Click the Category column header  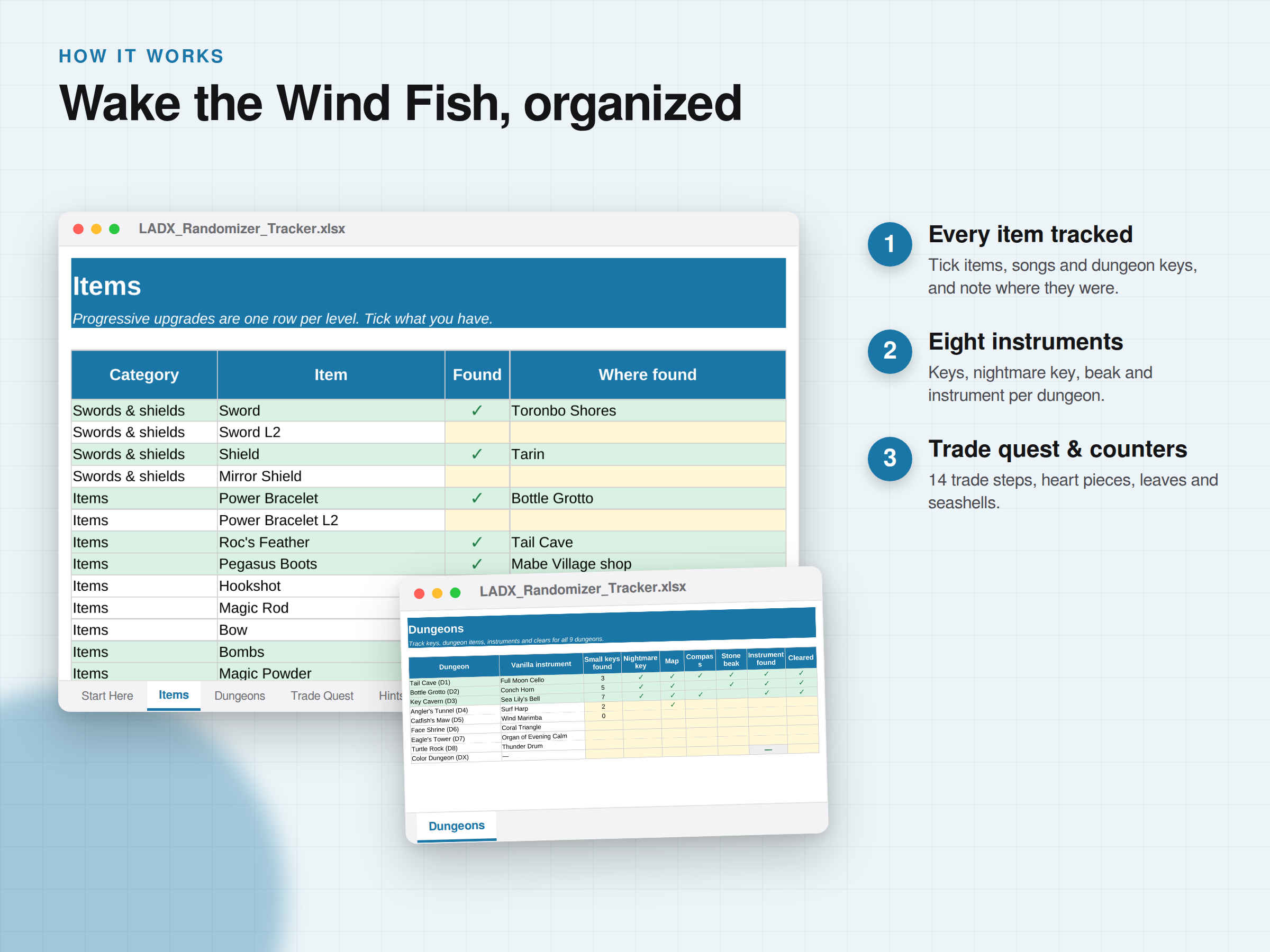[144, 374]
